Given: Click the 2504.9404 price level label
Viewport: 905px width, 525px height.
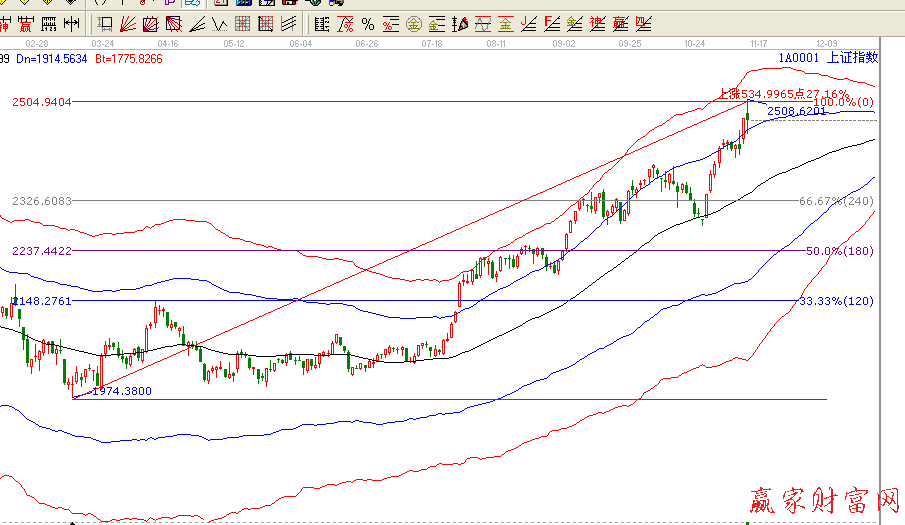Looking at the screenshot, I should pyautogui.click(x=41, y=102).
